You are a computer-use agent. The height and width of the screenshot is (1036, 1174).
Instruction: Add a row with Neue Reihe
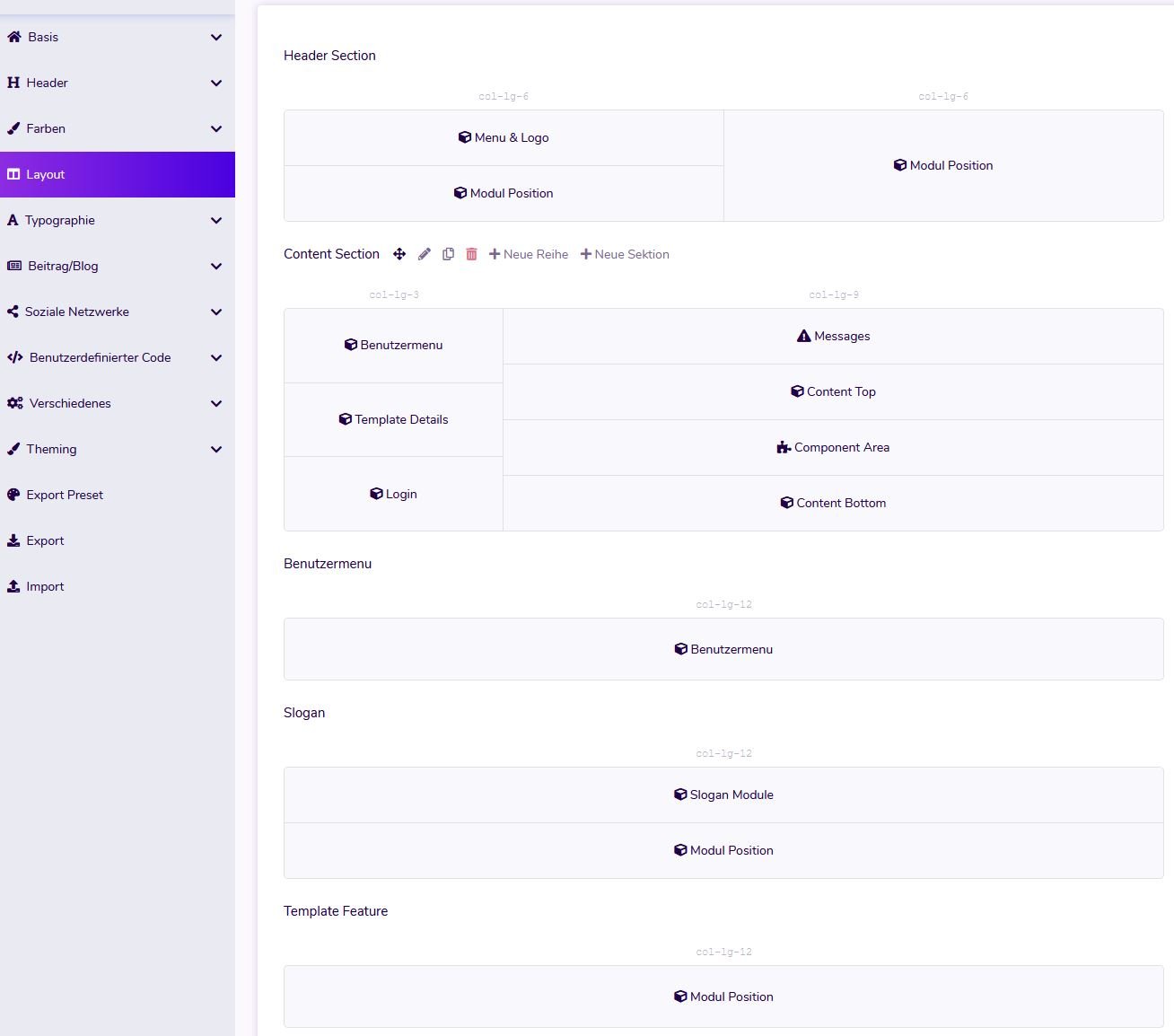click(529, 254)
